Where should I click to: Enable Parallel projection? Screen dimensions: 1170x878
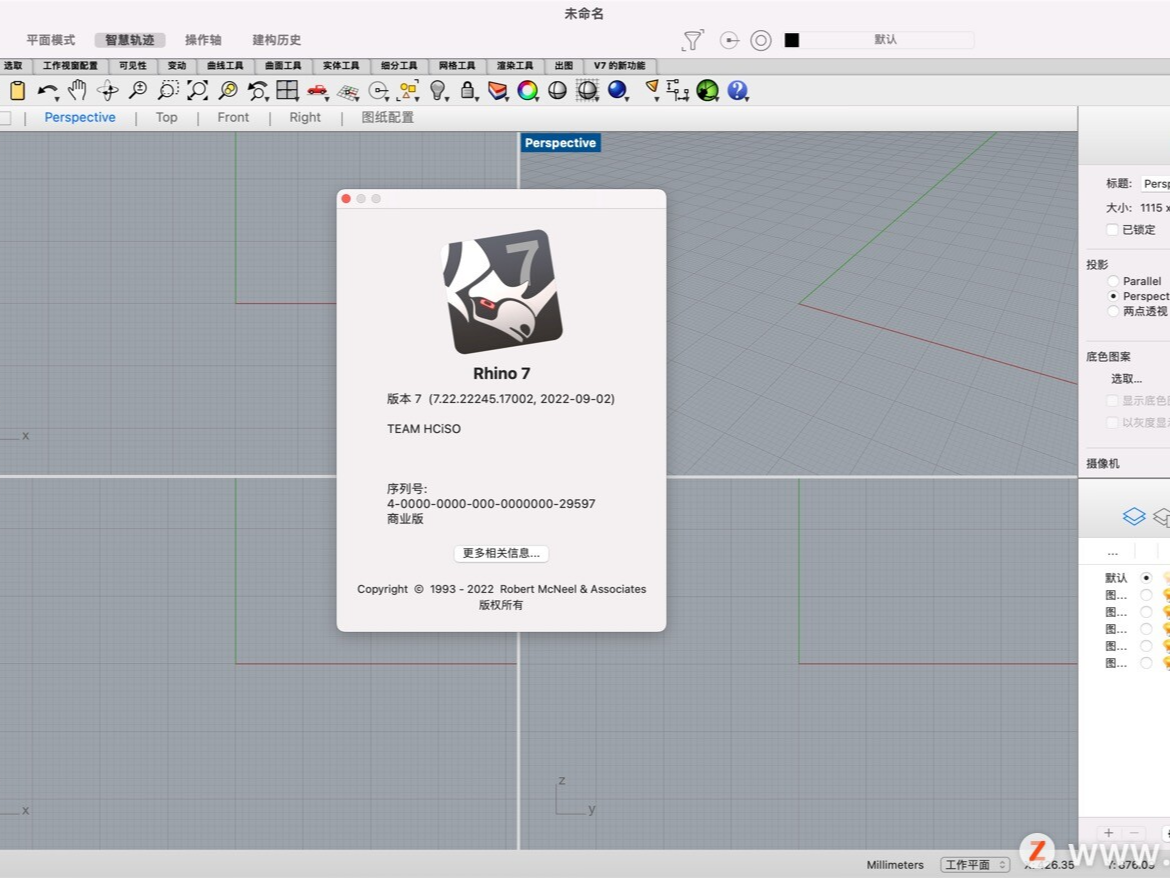tap(1112, 281)
